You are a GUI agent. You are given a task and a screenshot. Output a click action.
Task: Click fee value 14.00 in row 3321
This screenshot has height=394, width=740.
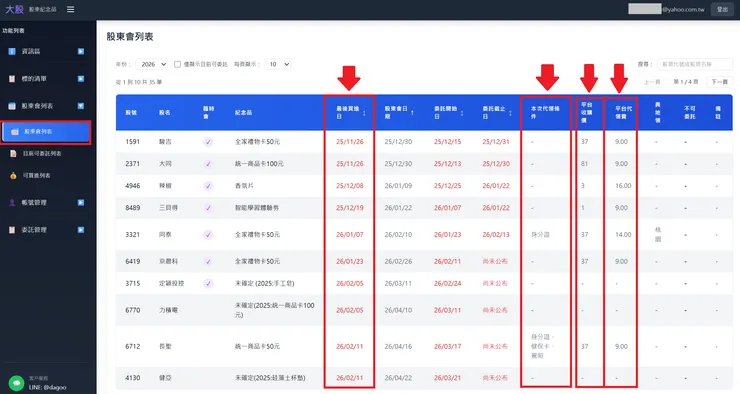pyautogui.click(x=623, y=235)
